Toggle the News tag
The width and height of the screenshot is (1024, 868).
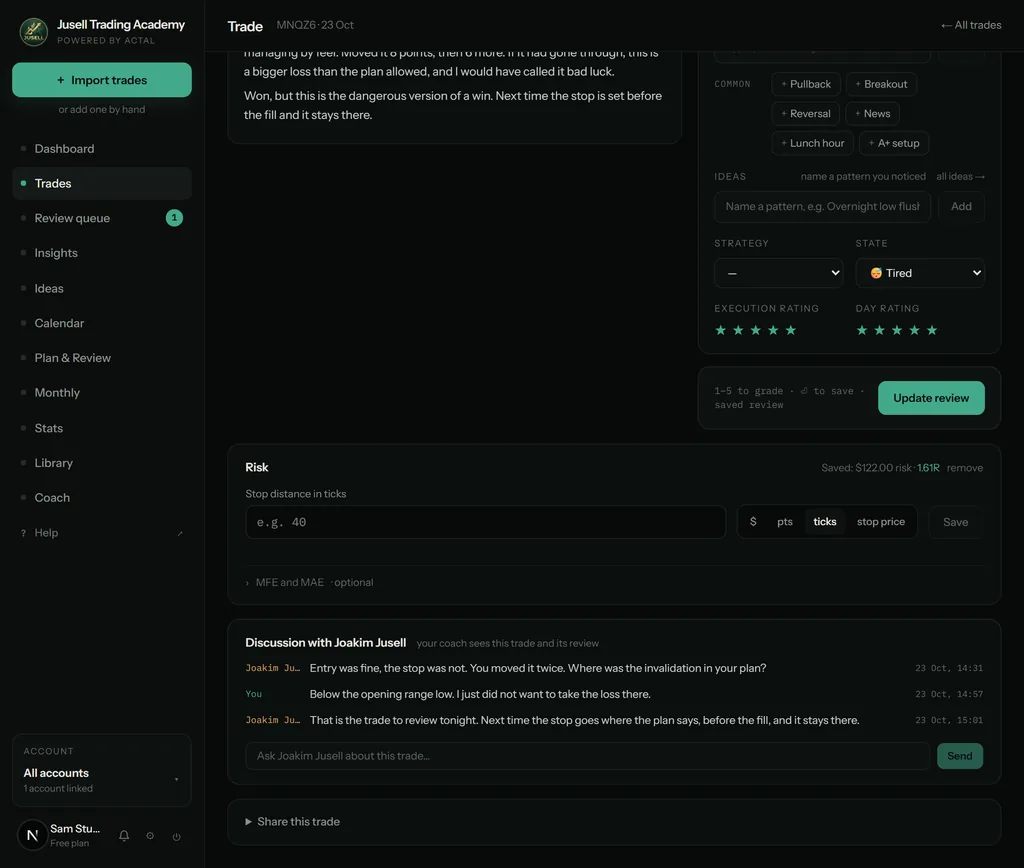pyautogui.click(x=872, y=114)
